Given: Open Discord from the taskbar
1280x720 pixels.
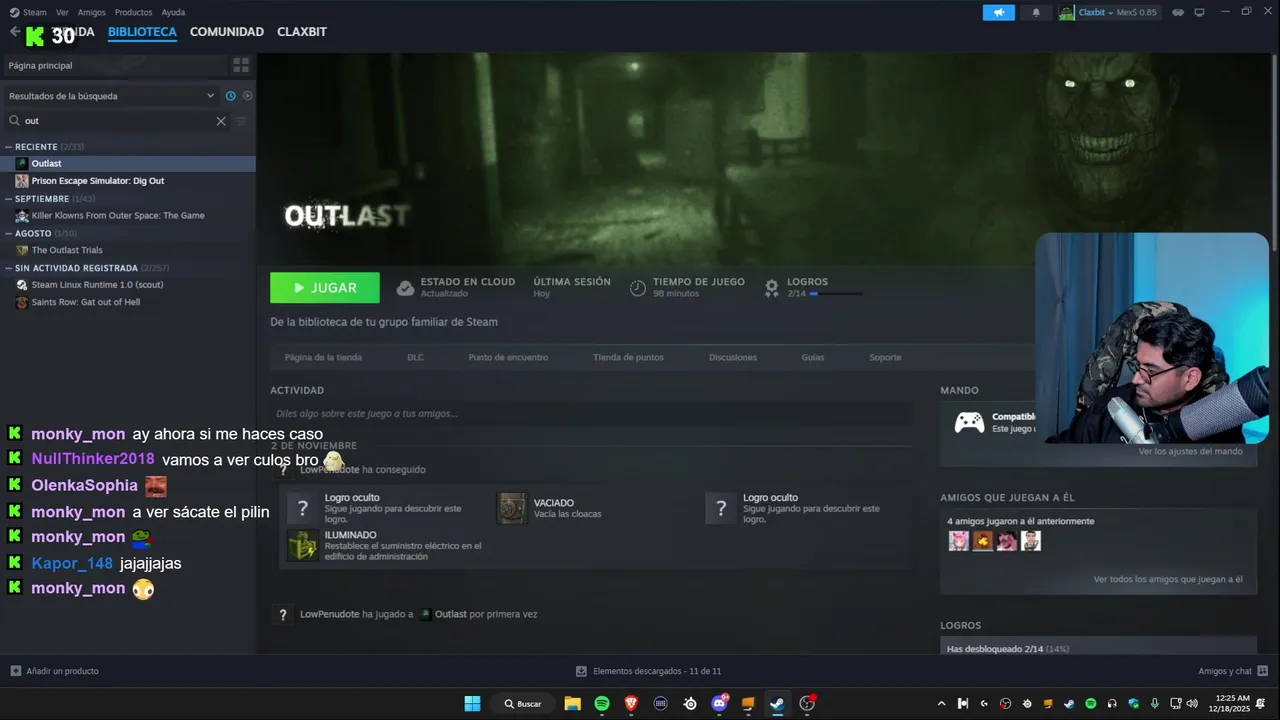Looking at the screenshot, I should 719,704.
